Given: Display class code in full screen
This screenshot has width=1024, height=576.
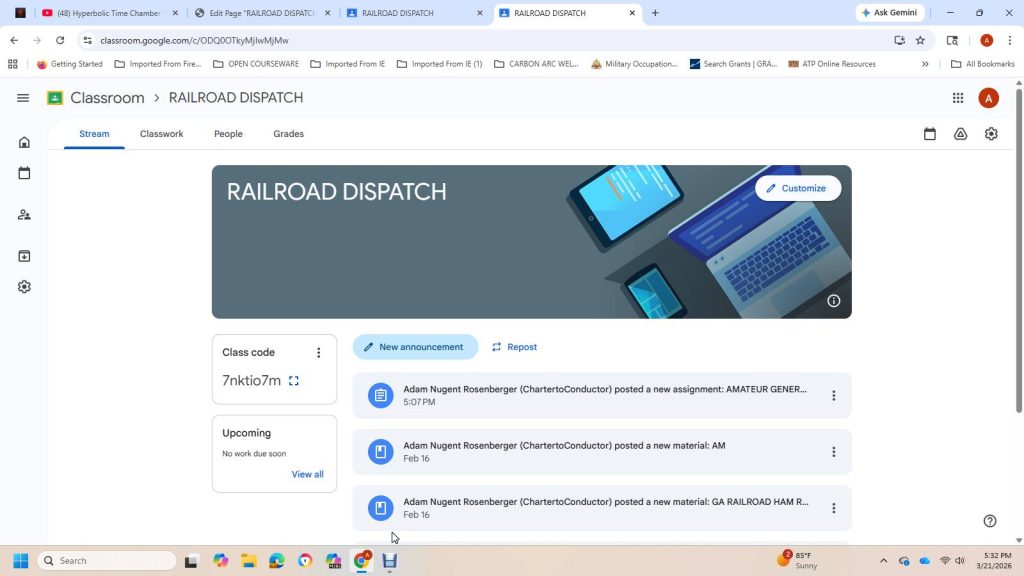Looking at the screenshot, I should (294, 381).
